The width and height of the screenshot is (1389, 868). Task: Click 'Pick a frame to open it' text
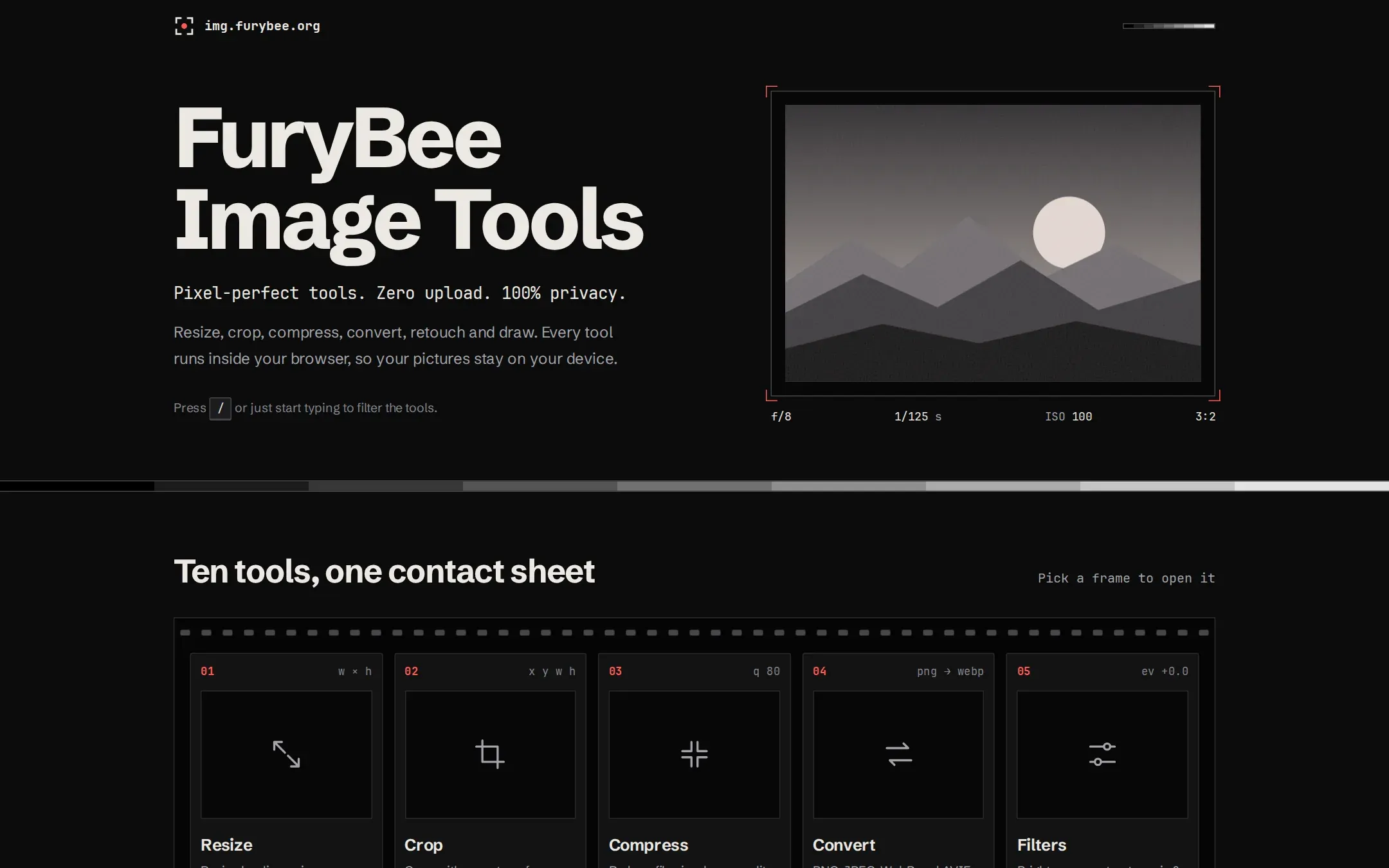(1126, 578)
